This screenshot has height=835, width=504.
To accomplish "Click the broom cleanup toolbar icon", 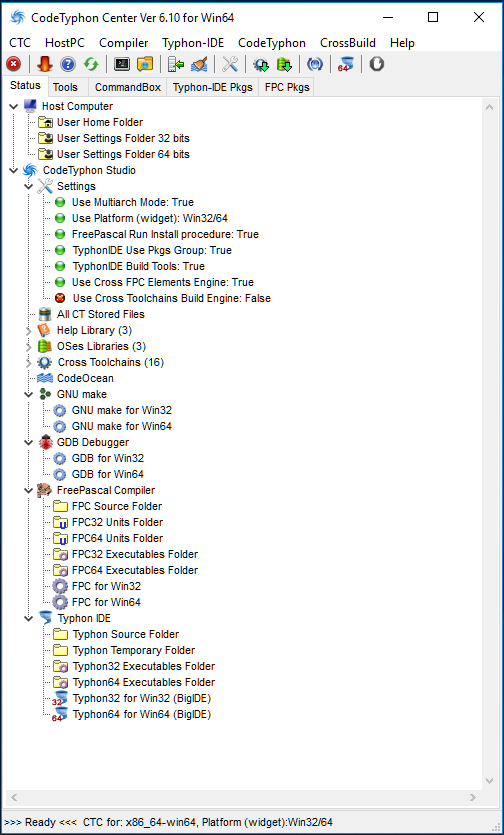I will tap(199, 64).
